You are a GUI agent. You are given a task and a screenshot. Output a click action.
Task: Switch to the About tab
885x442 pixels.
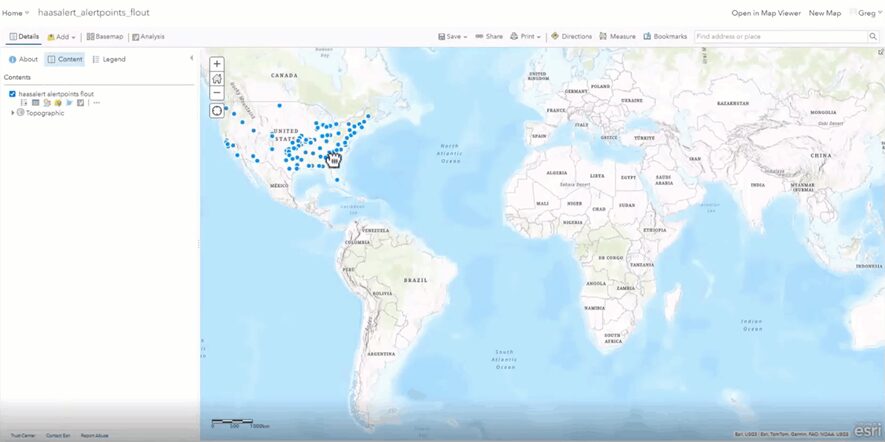coord(23,59)
